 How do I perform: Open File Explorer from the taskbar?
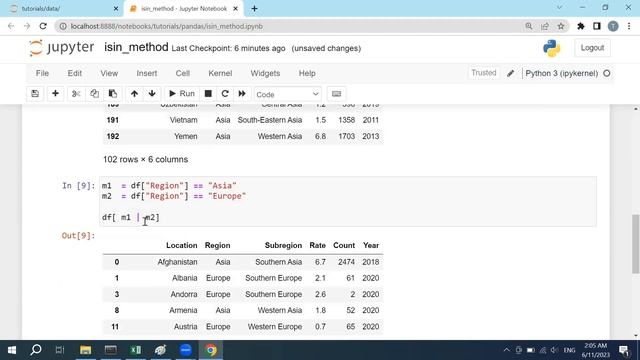click(x=85, y=350)
